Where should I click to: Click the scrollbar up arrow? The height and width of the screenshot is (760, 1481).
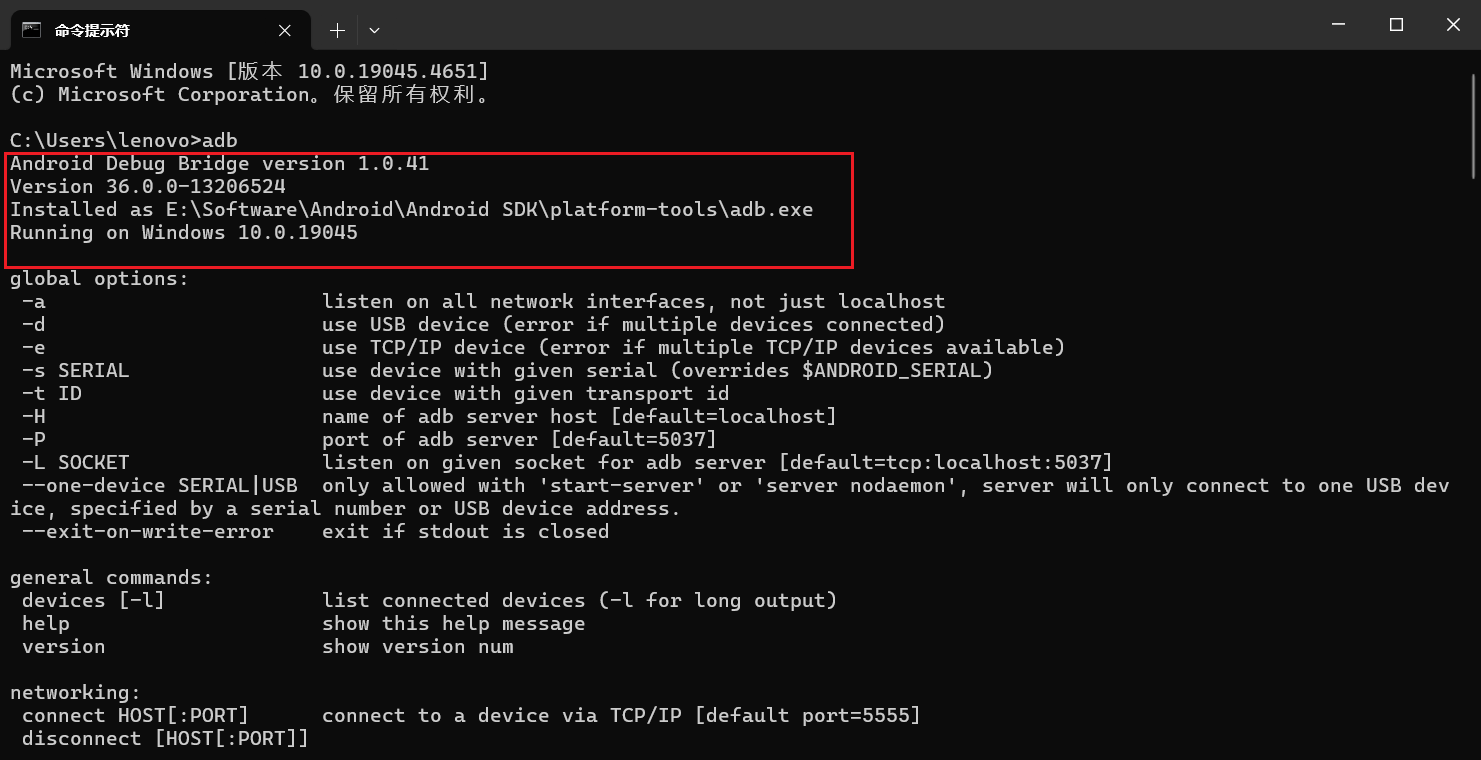pyautogui.click(x=1474, y=64)
